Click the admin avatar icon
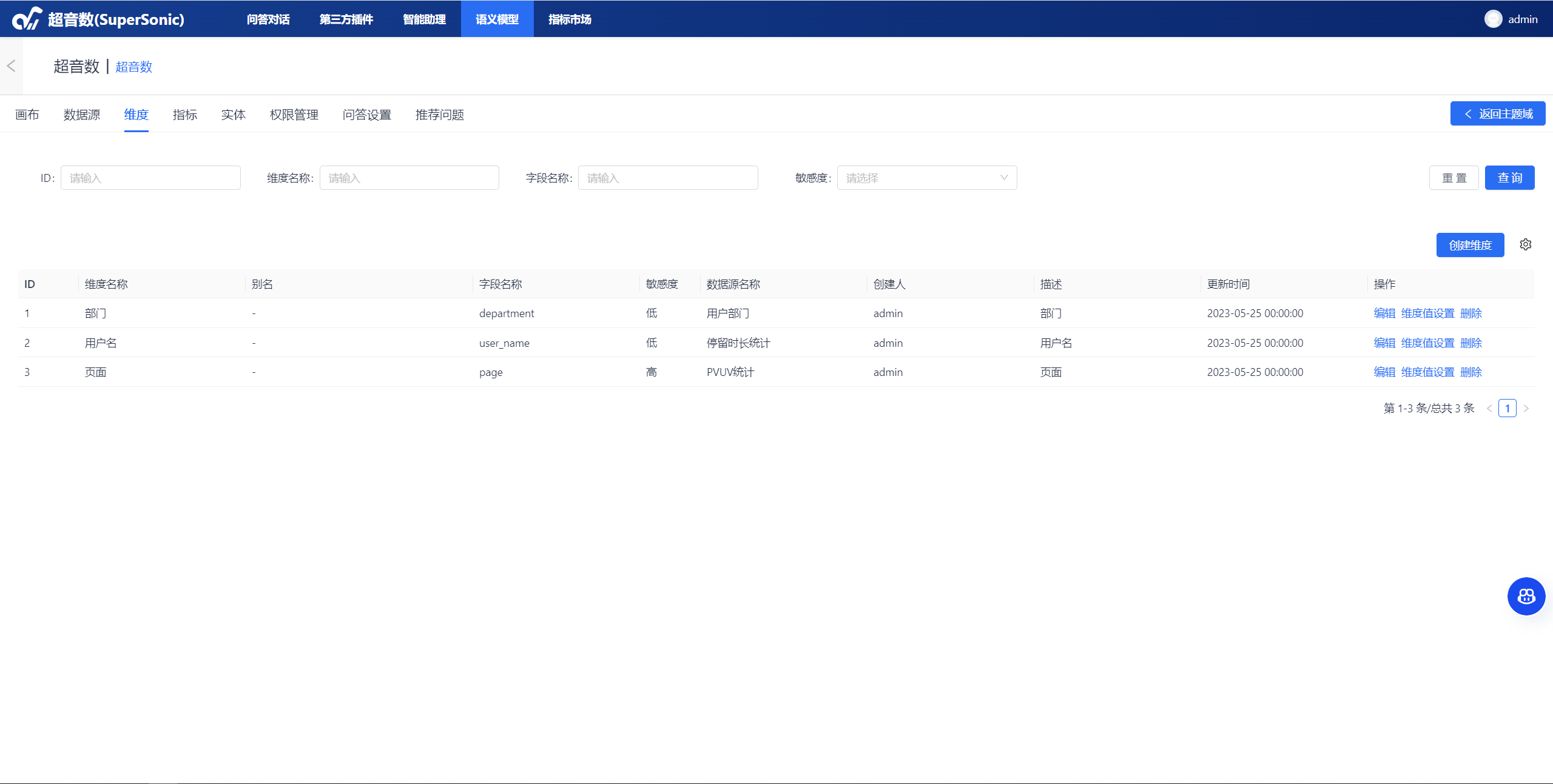Screen dimensions: 1553x784 [1493, 19]
